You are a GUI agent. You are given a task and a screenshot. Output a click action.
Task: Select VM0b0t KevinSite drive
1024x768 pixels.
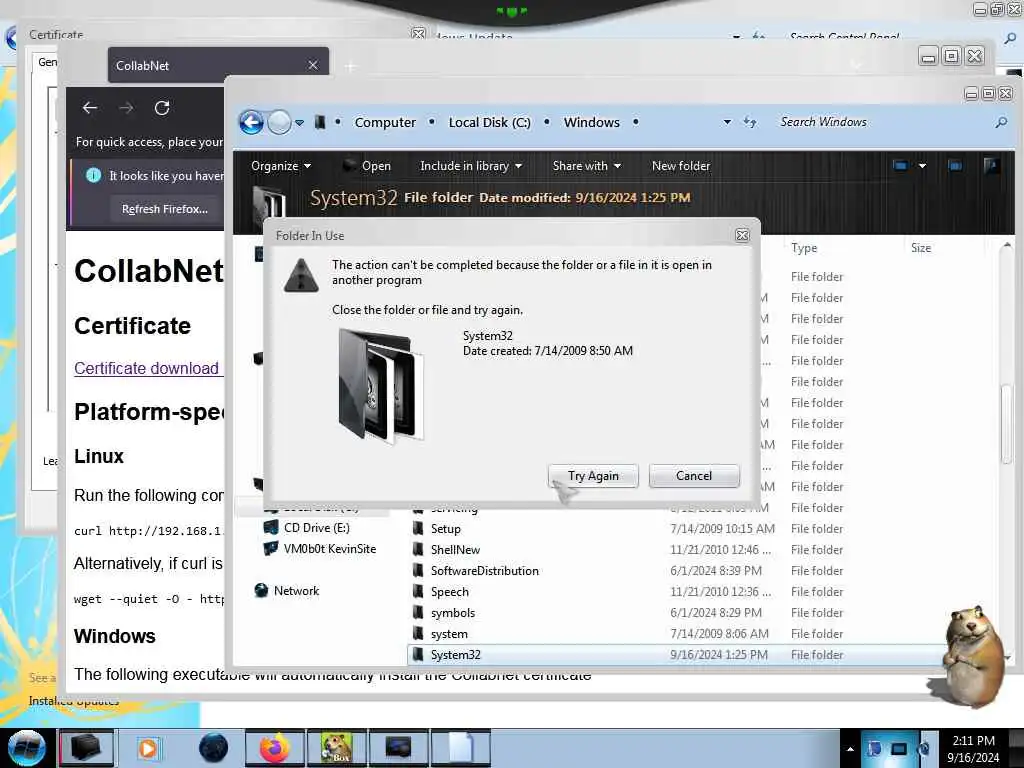tap(320, 549)
